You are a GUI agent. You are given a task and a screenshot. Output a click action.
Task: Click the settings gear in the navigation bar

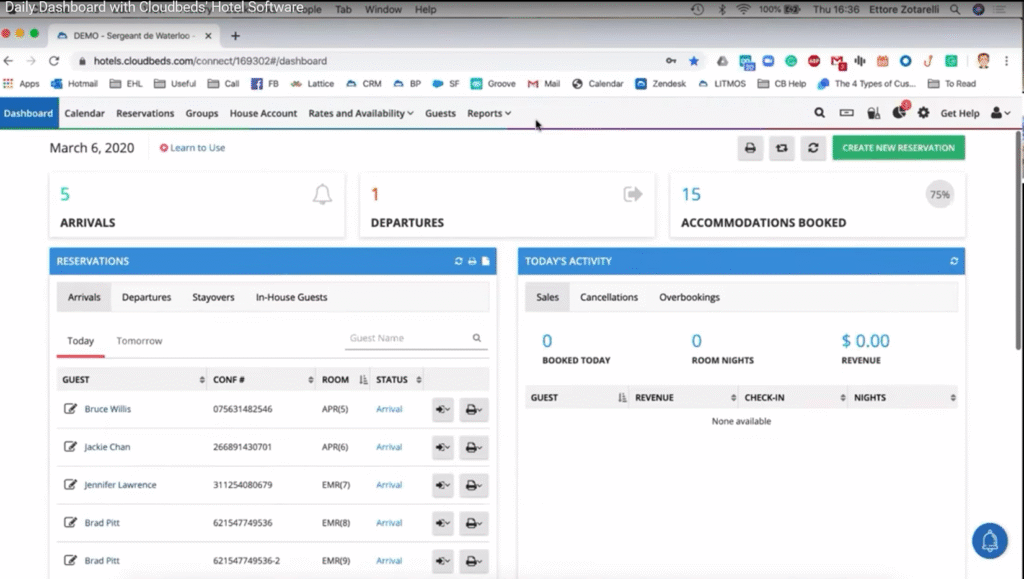pos(925,113)
